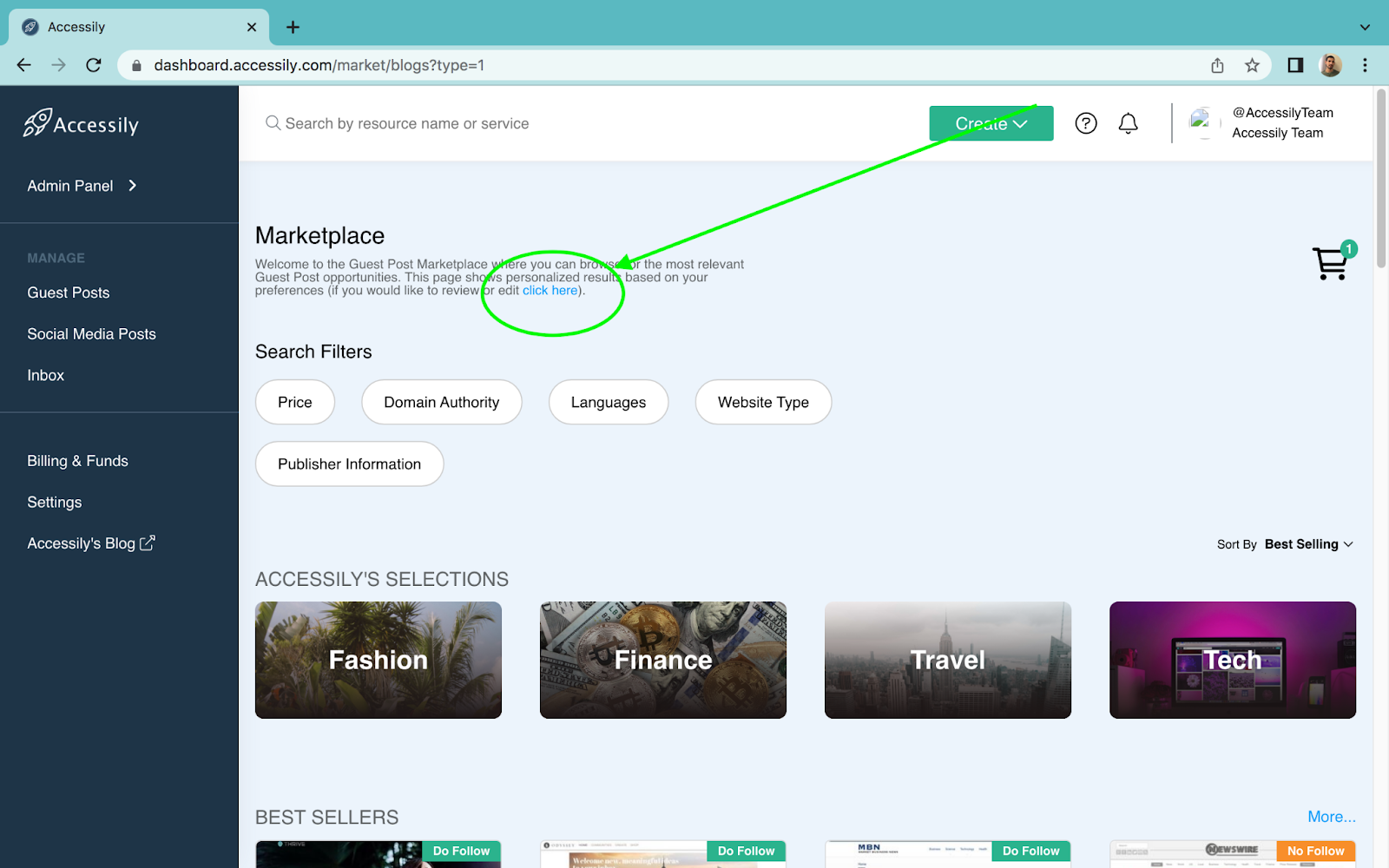This screenshot has width=1389, height=868.
Task: Open Settings from the sidebar
Action: 55,502
